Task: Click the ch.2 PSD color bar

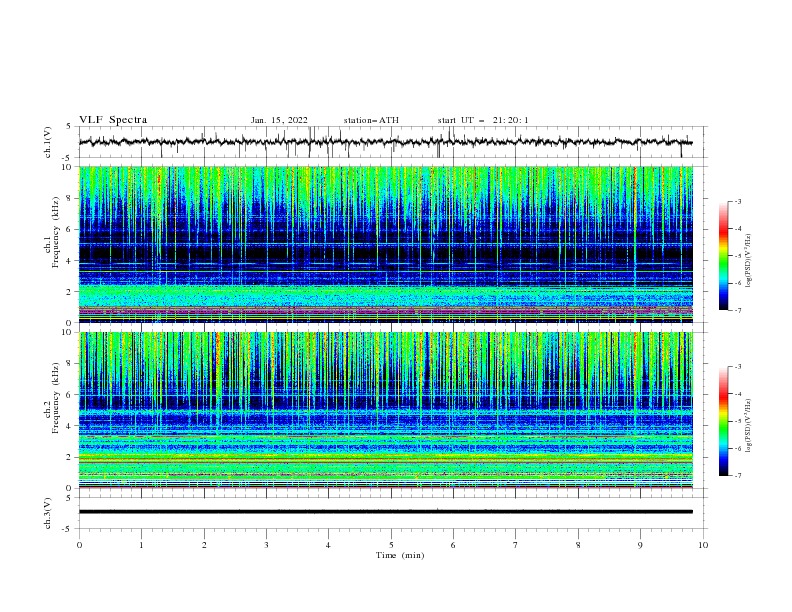Action: point(723,421)
